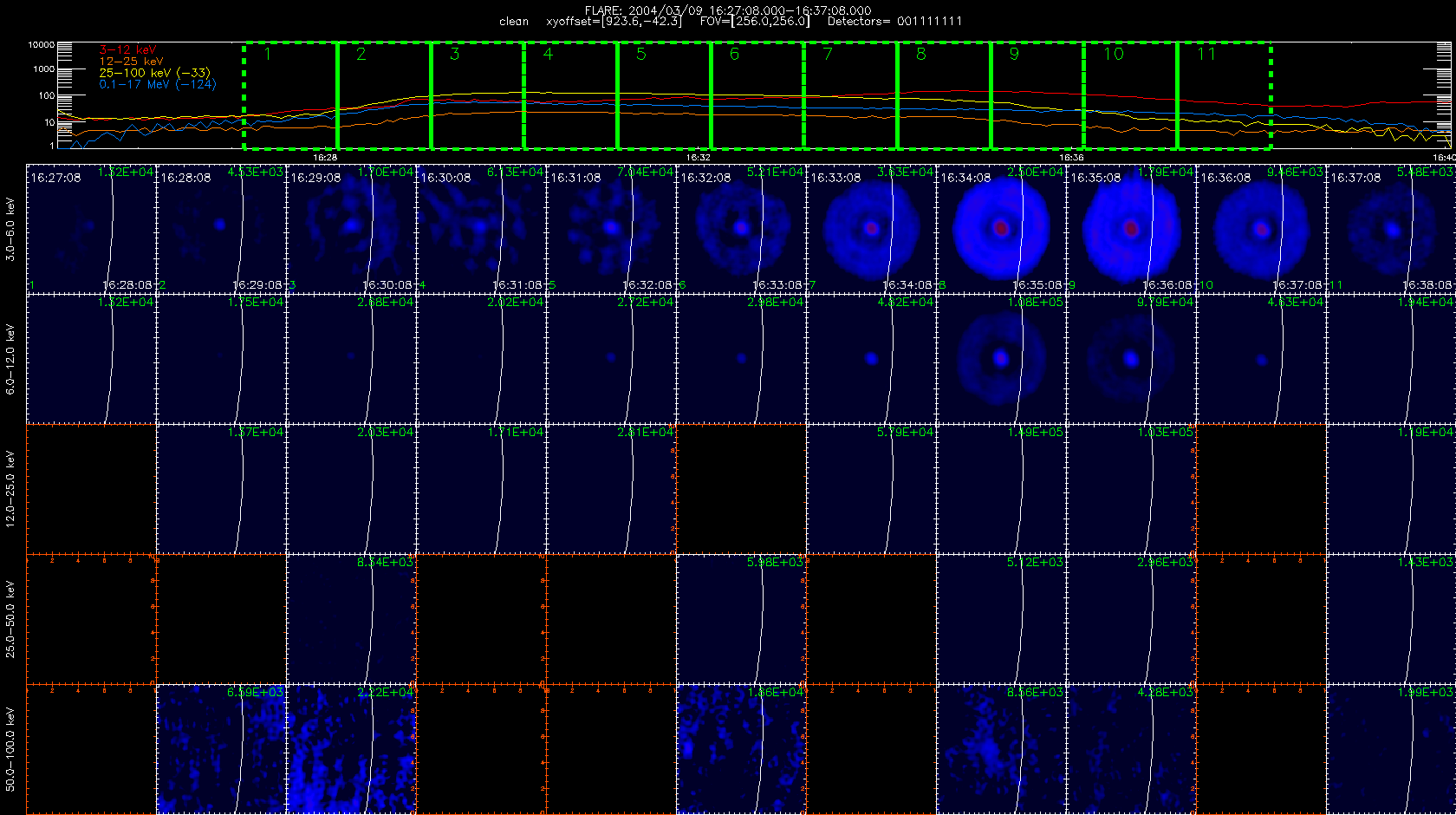The height and width of the screenshot is (815, 1456).
Task: Select time interval 8 in the light curve
Action: [944, 95]
